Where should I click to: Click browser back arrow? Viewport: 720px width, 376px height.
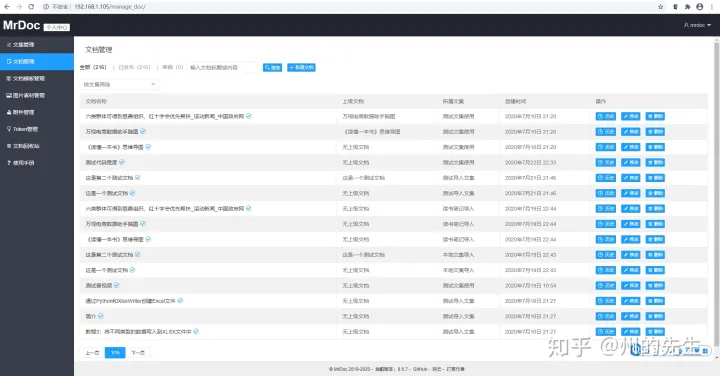(x=7, y=6)
